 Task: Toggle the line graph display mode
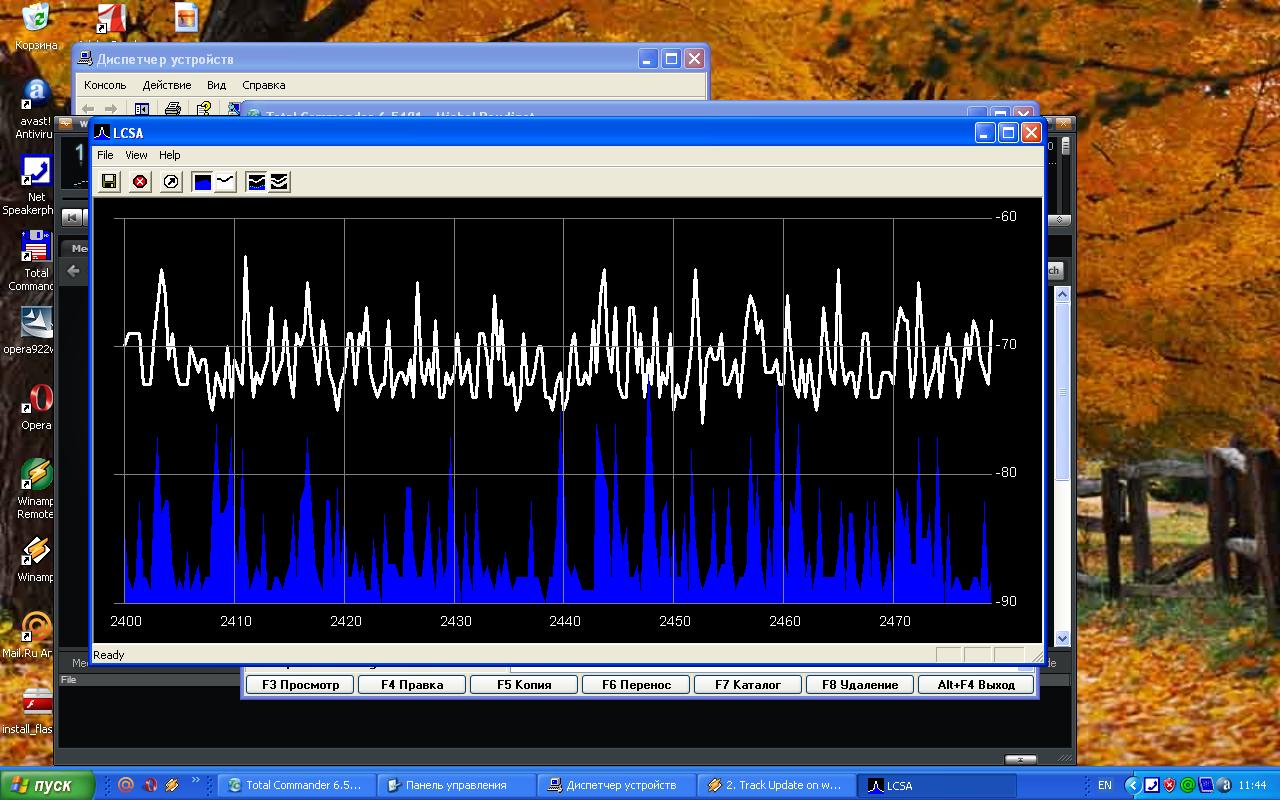pyautogui.click(x=225, y=181)
